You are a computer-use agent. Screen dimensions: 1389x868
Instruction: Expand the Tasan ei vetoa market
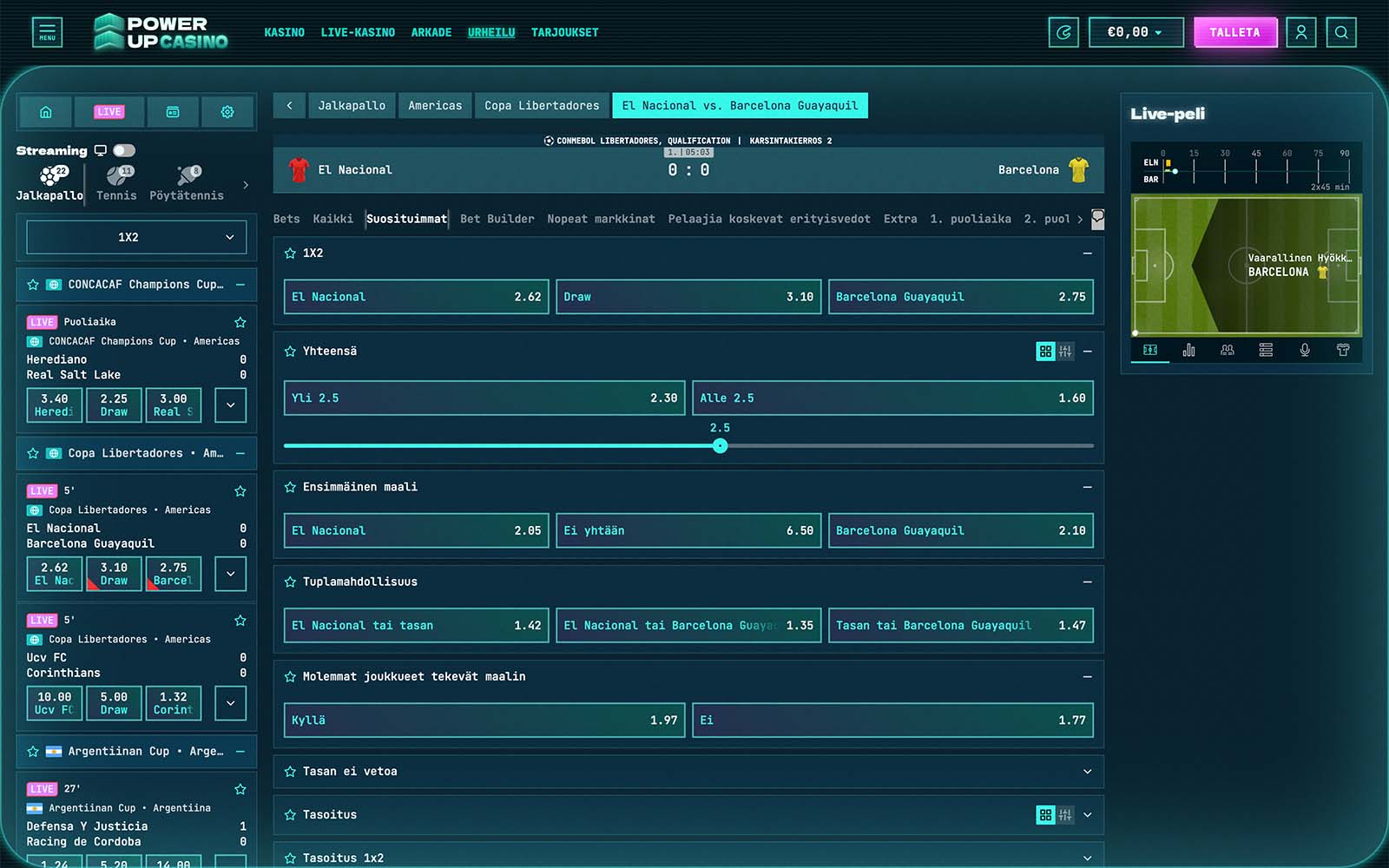point(1087,772)
